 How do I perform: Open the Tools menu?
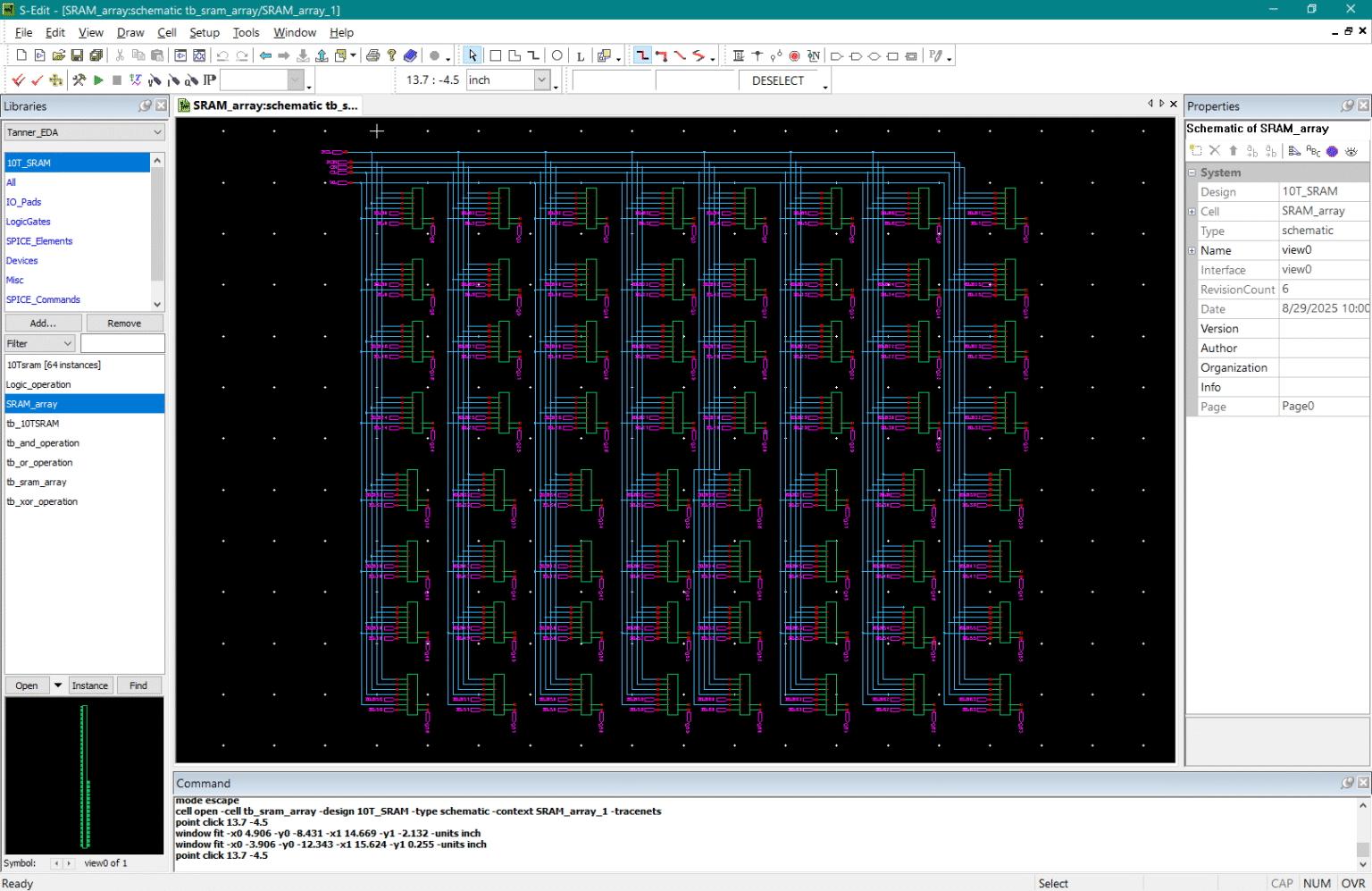point(246,32)
